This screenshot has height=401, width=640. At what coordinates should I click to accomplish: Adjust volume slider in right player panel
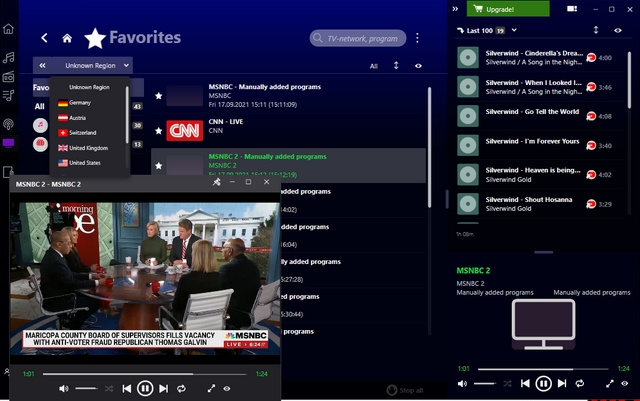[485, 383]
